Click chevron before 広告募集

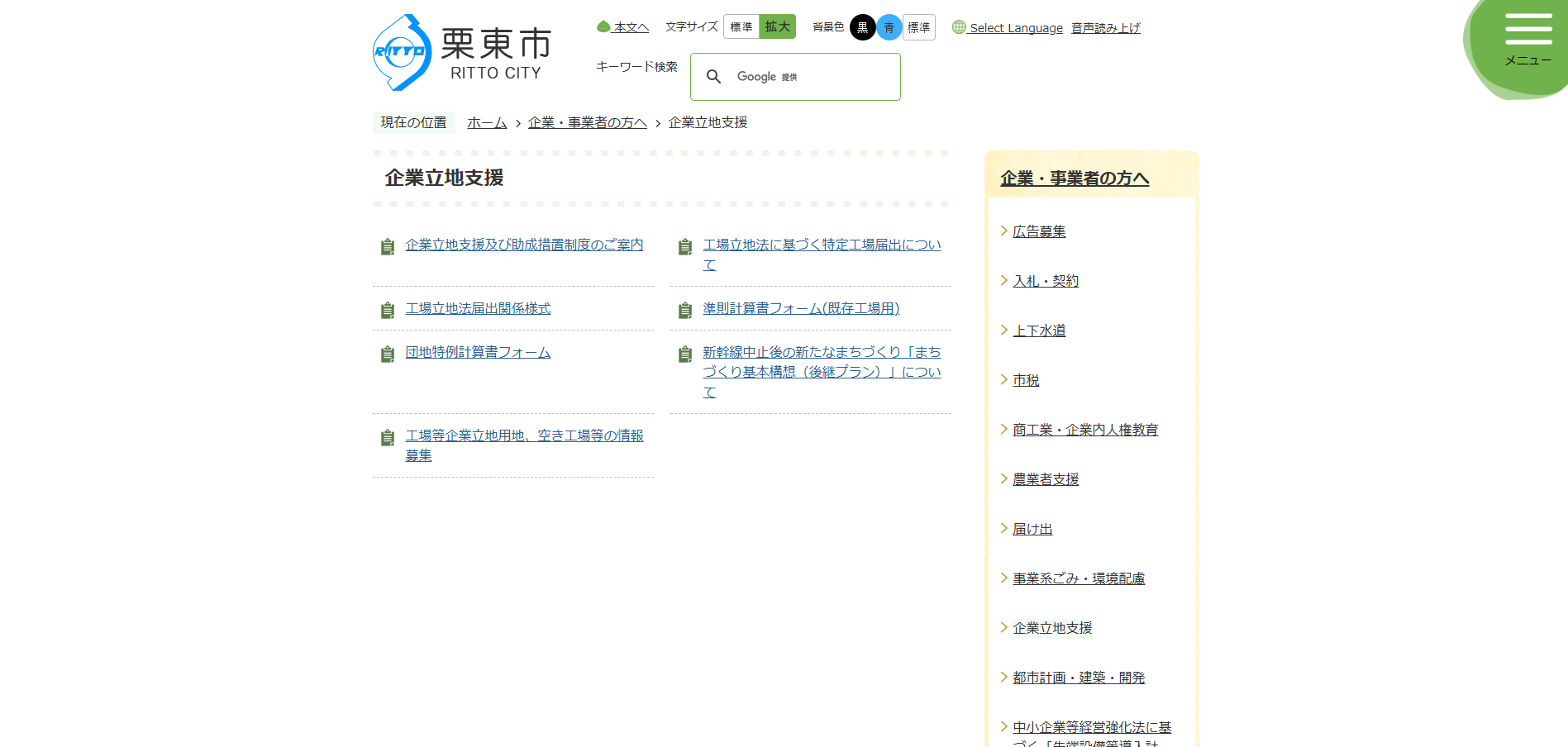[x=1004, y=231]
